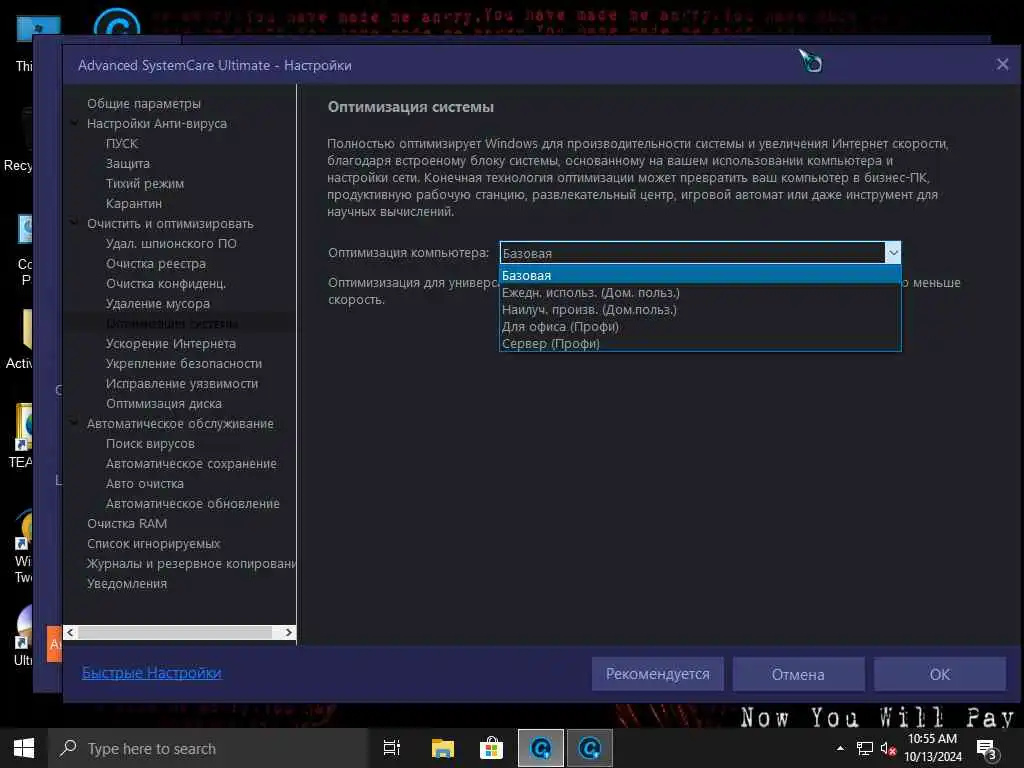
Task: Open Автоматическое сохранение settings
Action: point(191,463)
